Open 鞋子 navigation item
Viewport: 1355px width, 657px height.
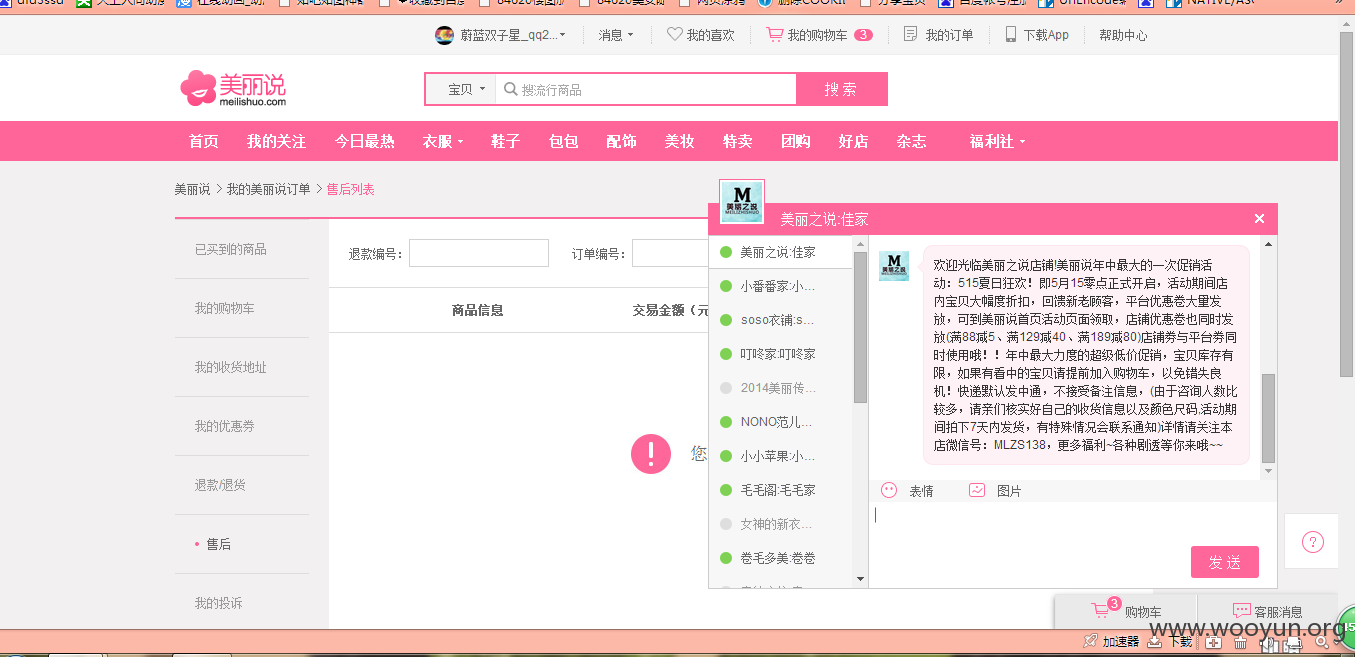[x=506, y=141]
